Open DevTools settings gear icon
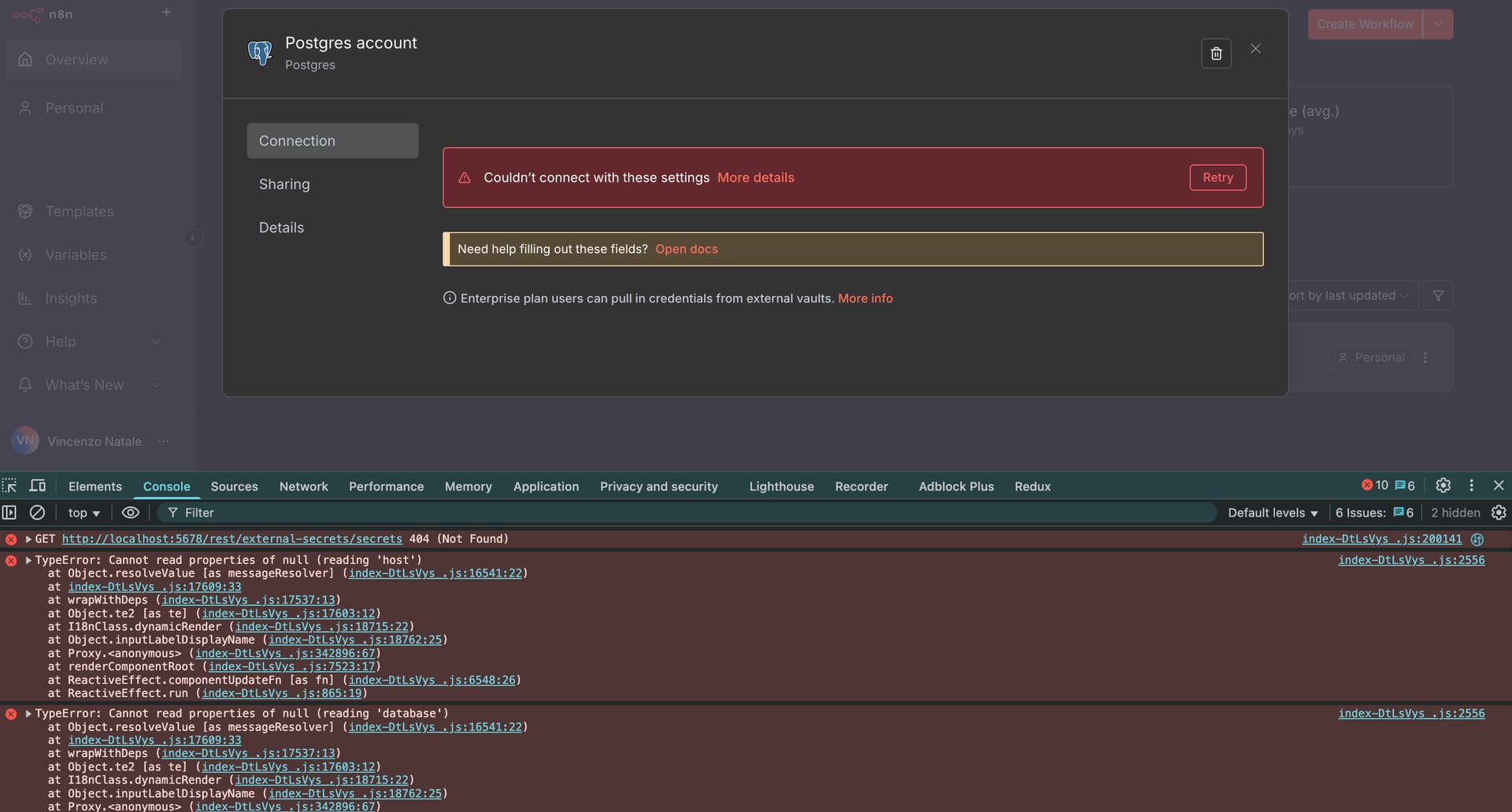 [x=1443, y=486]
